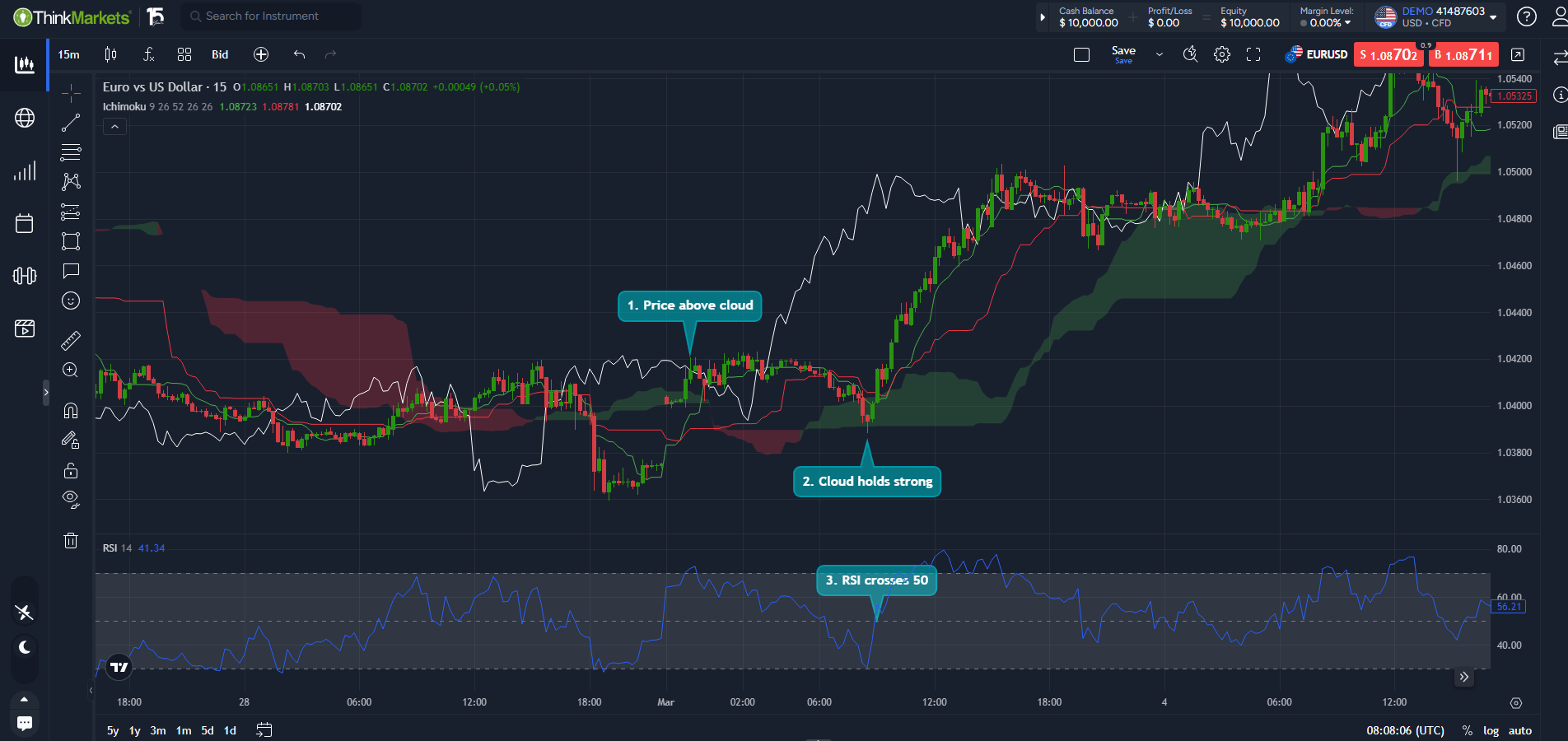This screenshot has height=741, width=1568.
Task: Enter fullscreen chart mode
Action: coord(1254,54)
